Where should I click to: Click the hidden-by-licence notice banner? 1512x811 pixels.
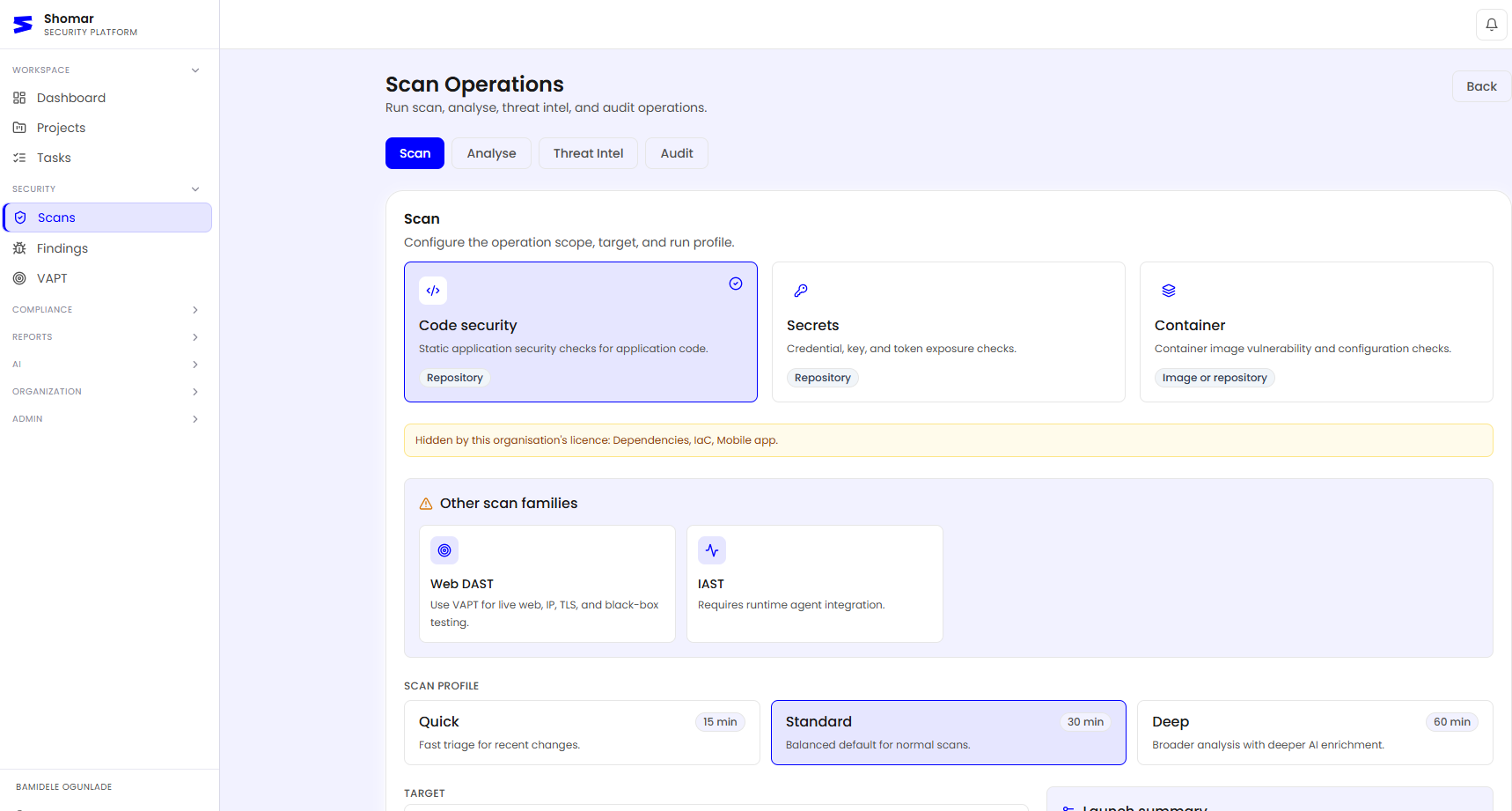click(949, 440)
